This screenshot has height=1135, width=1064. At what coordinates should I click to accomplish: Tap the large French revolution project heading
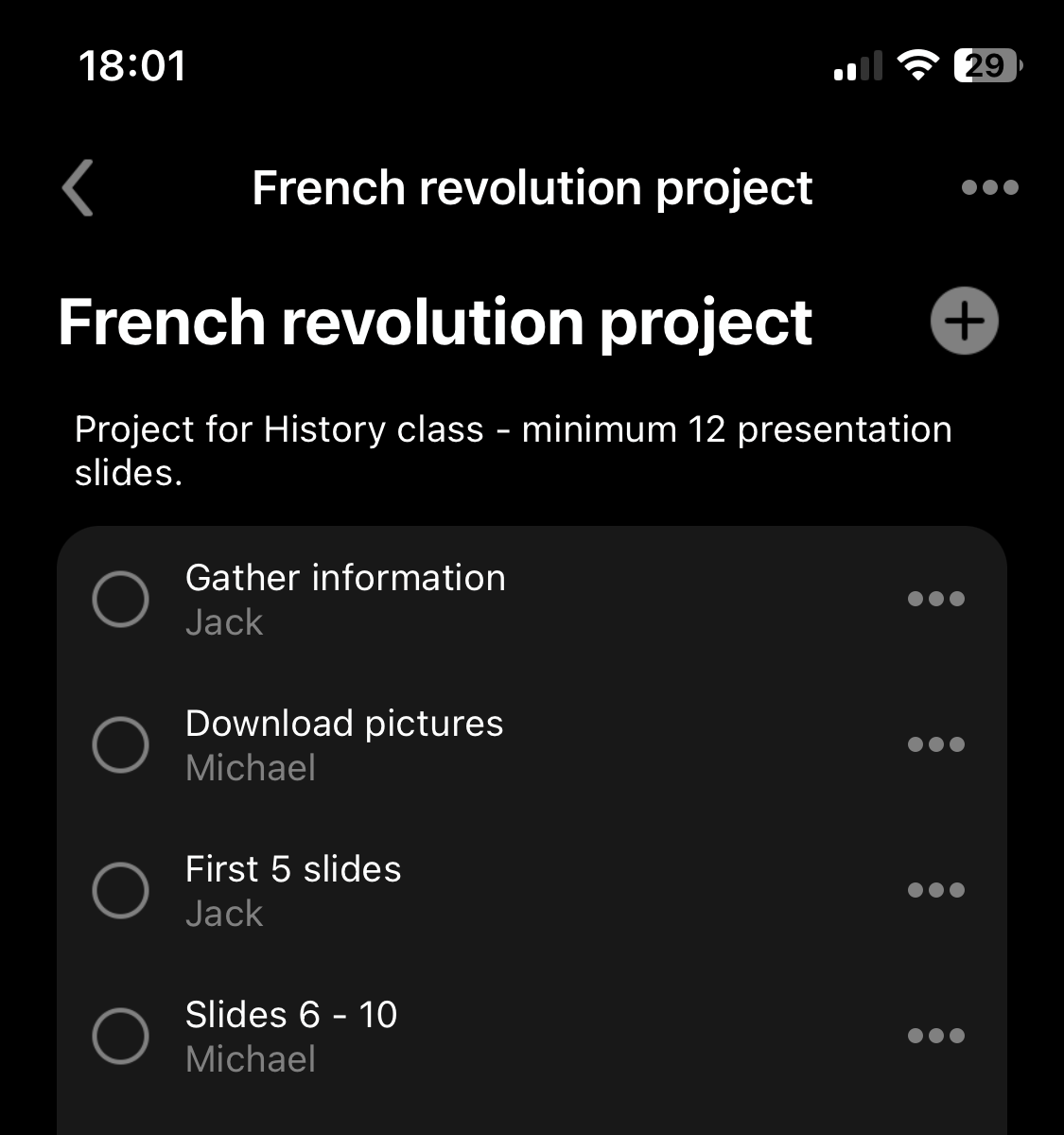435,323
